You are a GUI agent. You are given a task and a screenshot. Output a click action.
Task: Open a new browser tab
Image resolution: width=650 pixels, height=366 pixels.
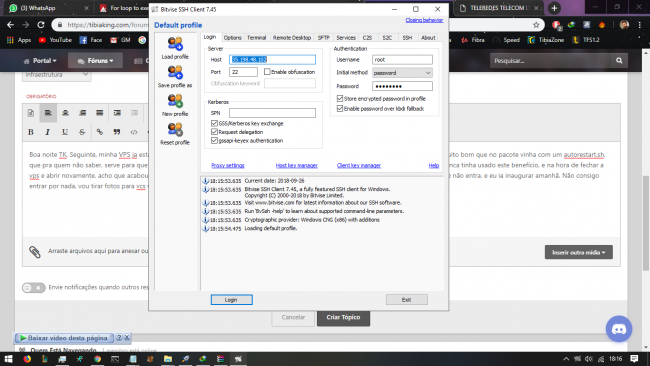554,8
